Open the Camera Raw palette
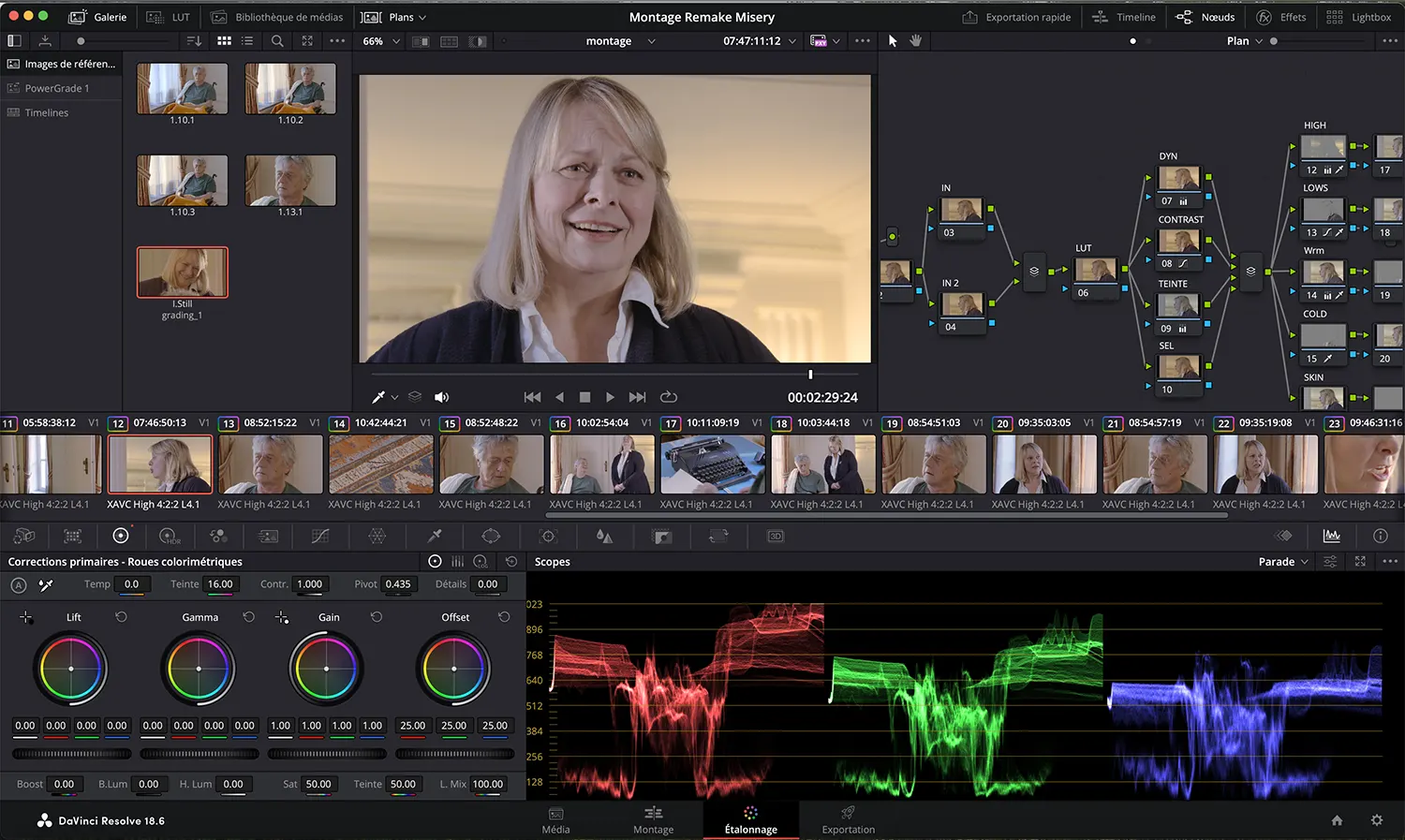 click(24, 536)
